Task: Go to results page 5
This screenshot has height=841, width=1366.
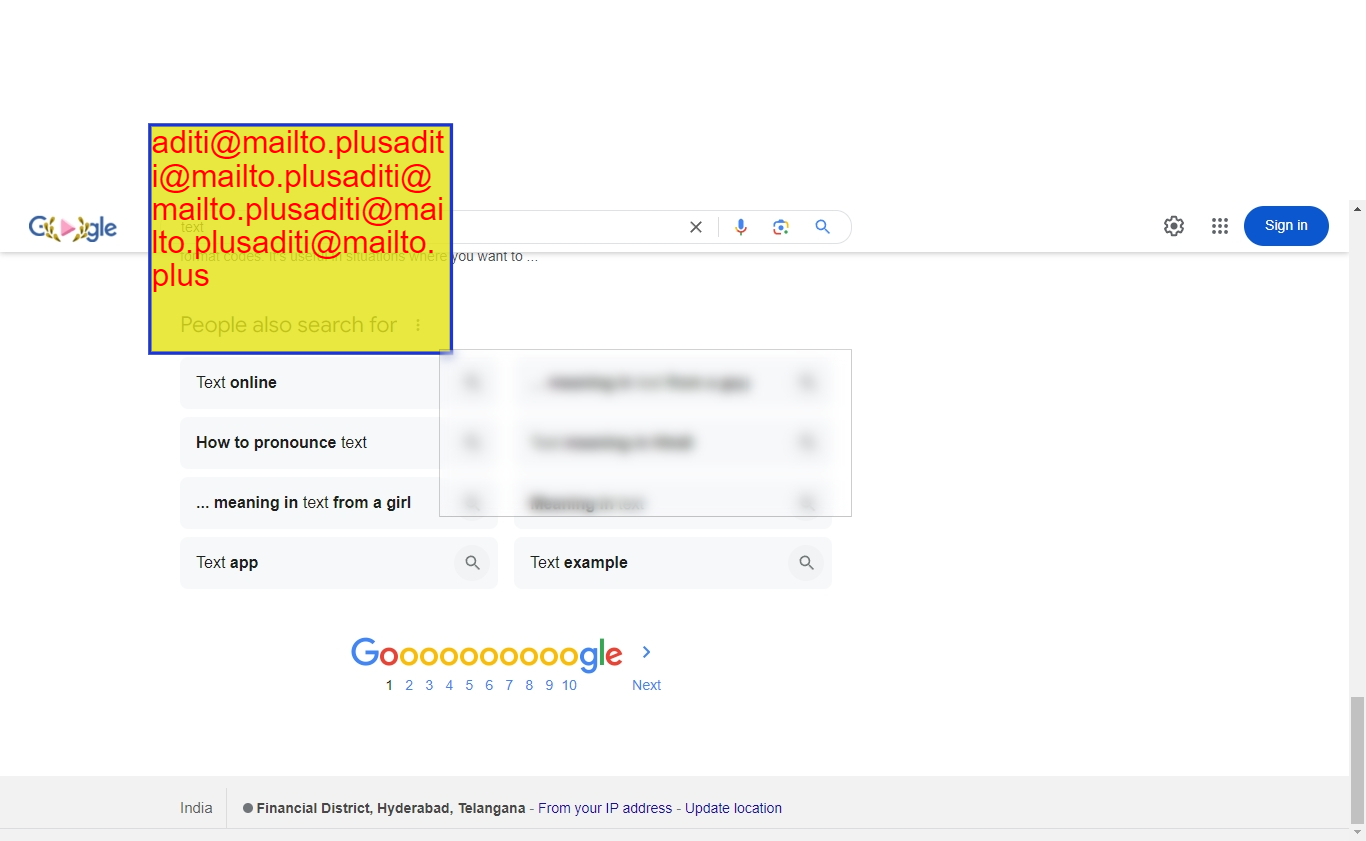Action: [x=469, y=685]
